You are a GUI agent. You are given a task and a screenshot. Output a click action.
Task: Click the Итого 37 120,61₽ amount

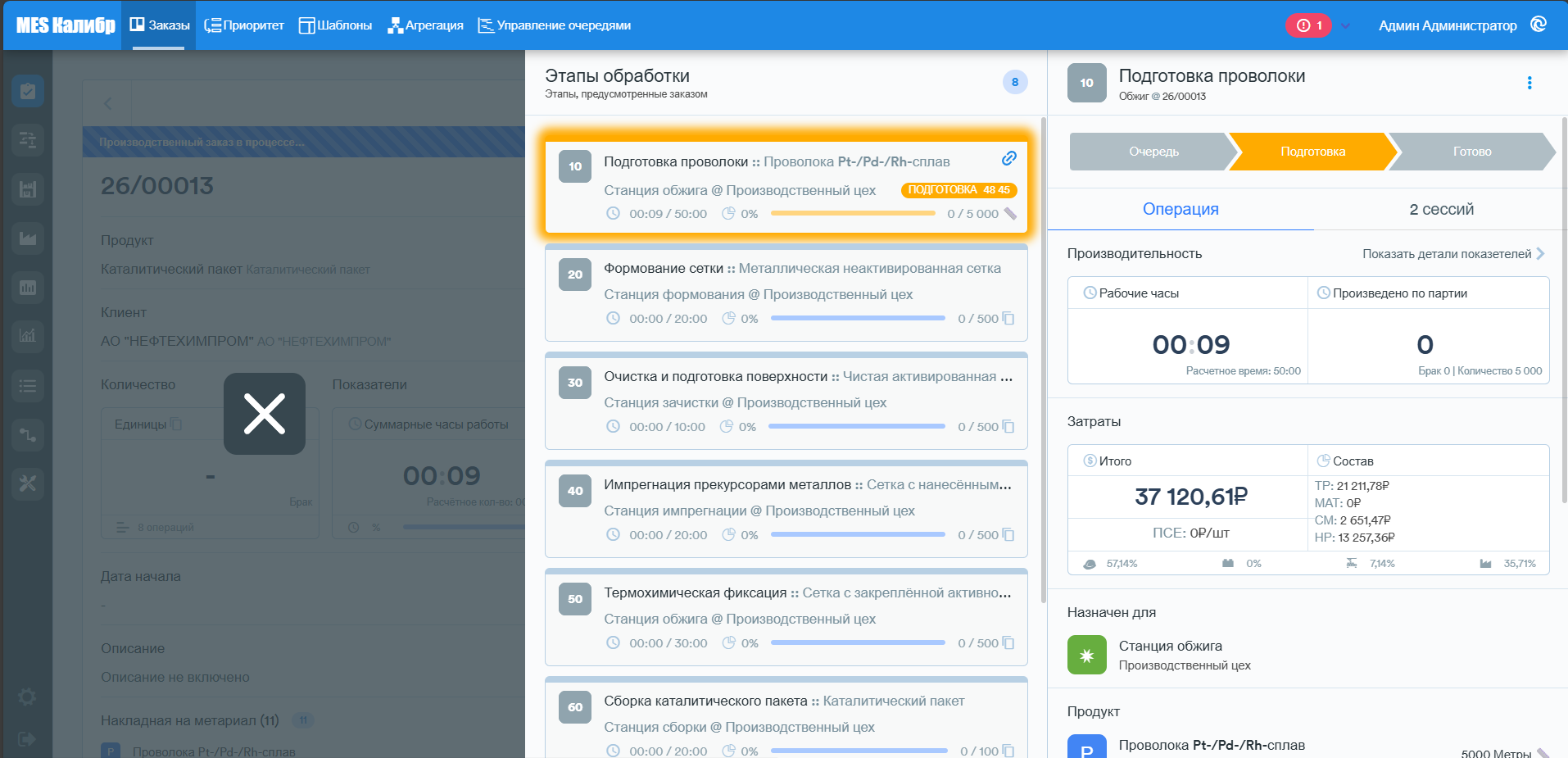1191,497
